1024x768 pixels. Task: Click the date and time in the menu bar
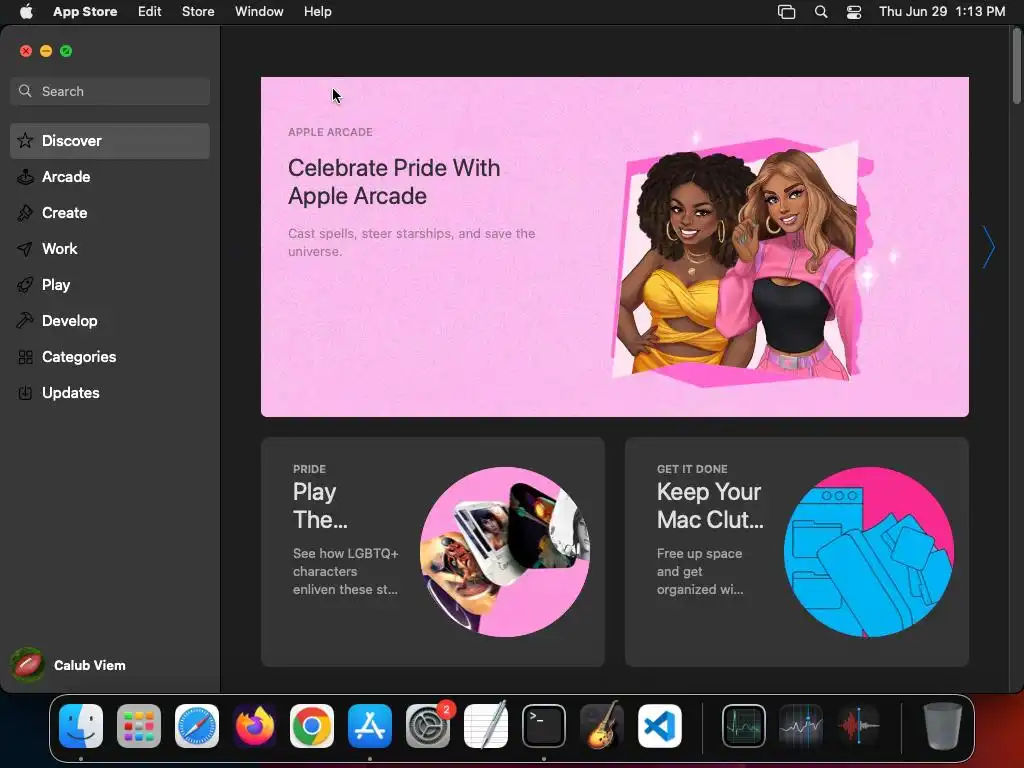click(942, 12)
